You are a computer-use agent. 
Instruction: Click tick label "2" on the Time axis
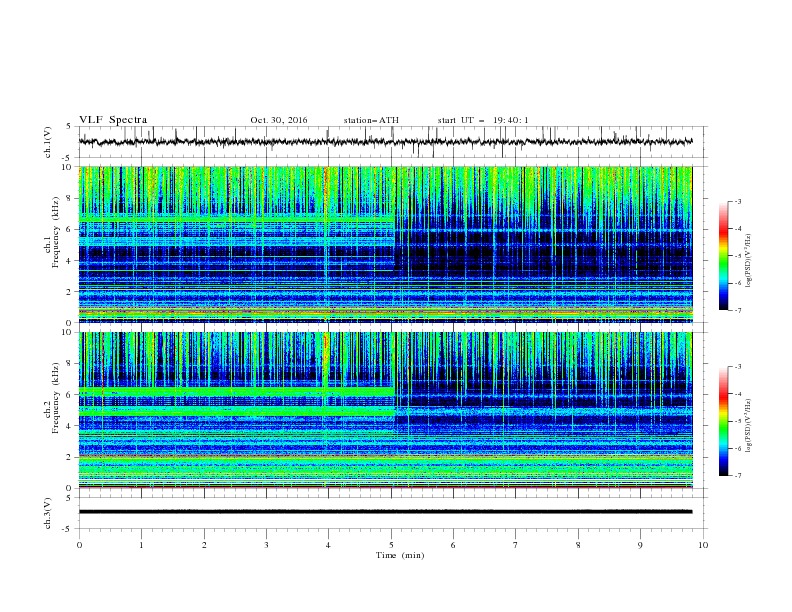tap(204, 545)
